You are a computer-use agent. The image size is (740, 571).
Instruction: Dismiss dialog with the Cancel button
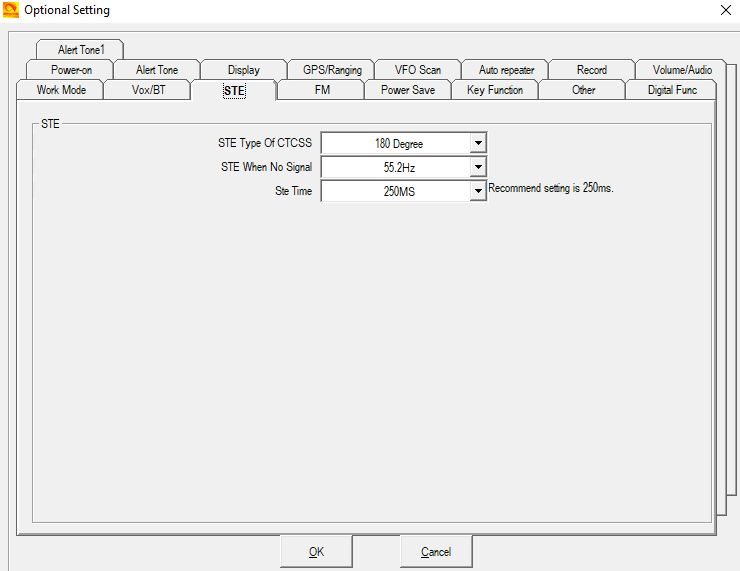point(436,552)
